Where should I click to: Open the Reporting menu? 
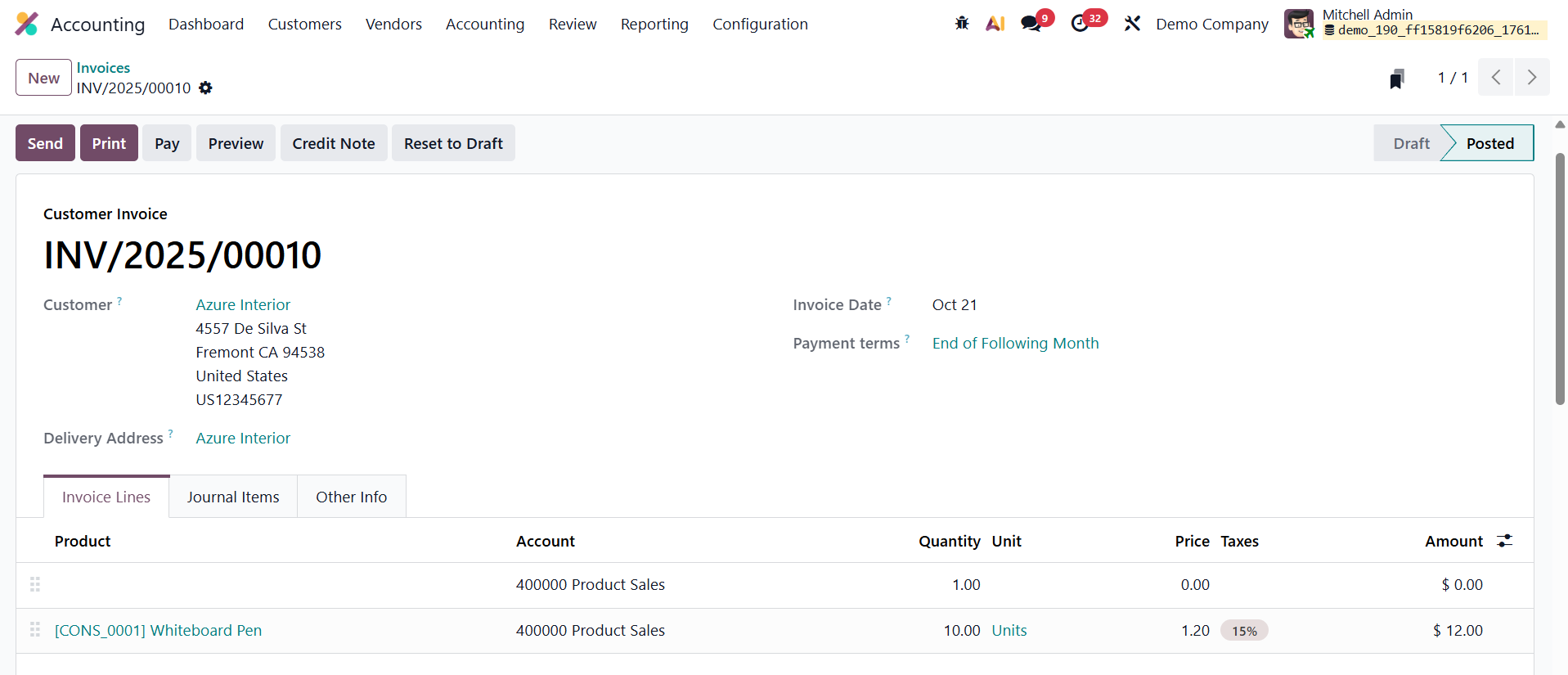pos(654,25)
